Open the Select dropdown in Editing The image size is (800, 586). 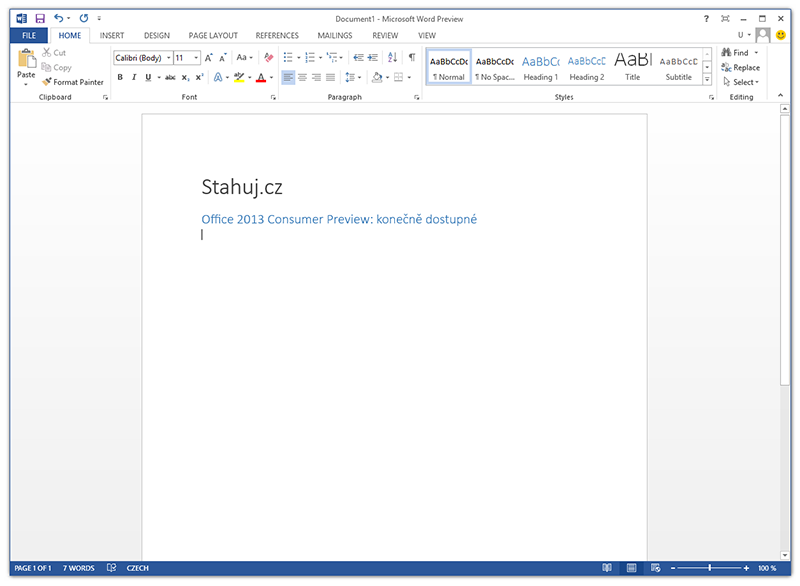point(741,82)
